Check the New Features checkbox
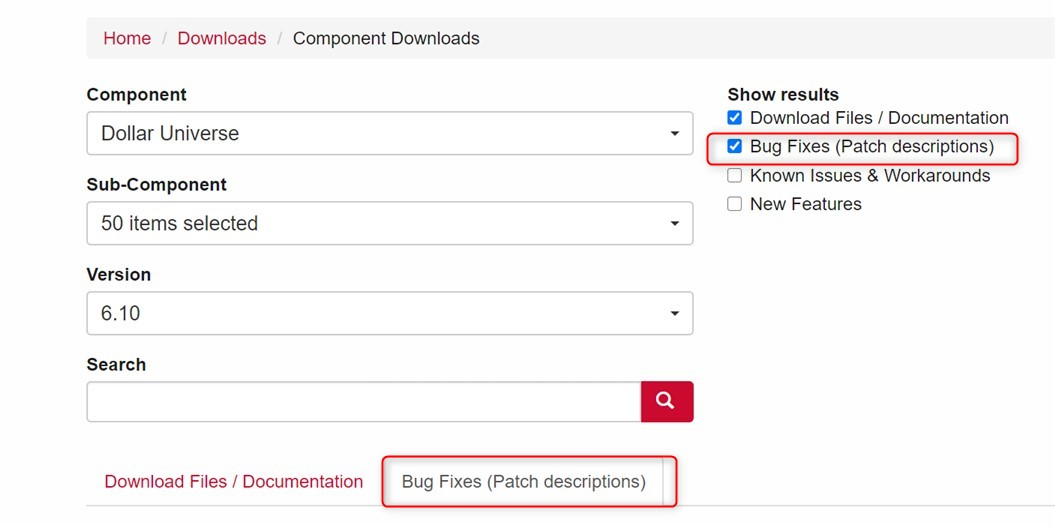Image resolution: width=1055 pixels, height=528 pixels. coord(735,204)
